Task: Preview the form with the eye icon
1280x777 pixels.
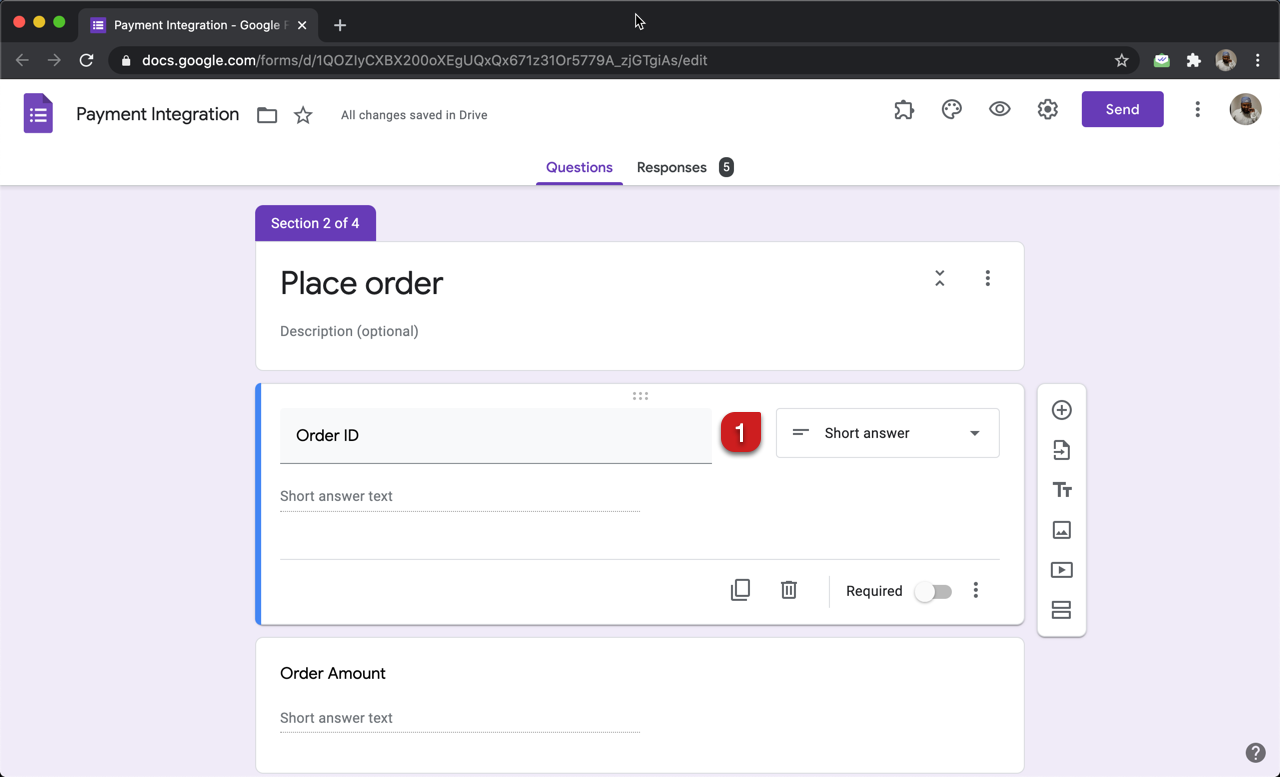Action: coord(999,110)
